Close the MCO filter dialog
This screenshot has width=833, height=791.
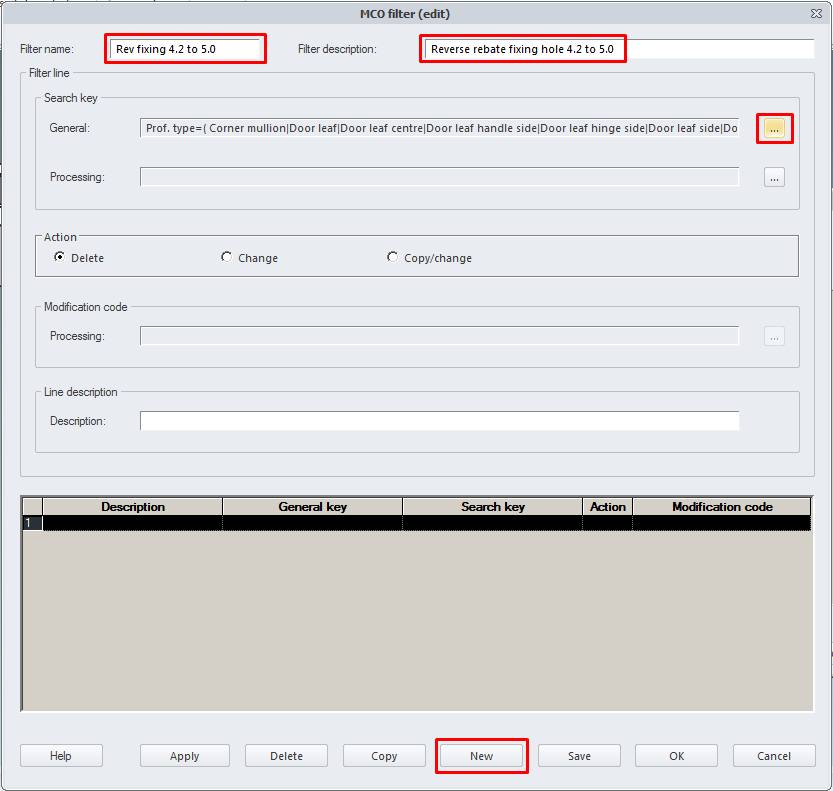click(816, 13)
